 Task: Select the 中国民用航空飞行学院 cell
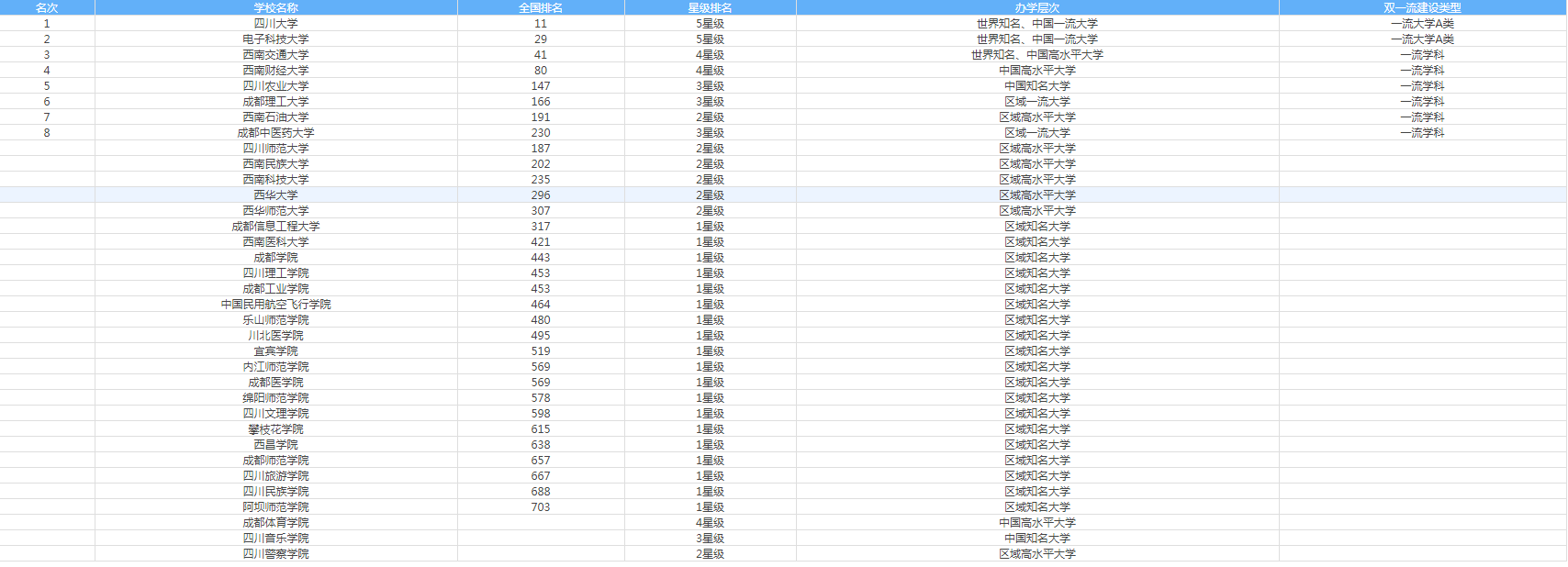click(x=275, y=305)
